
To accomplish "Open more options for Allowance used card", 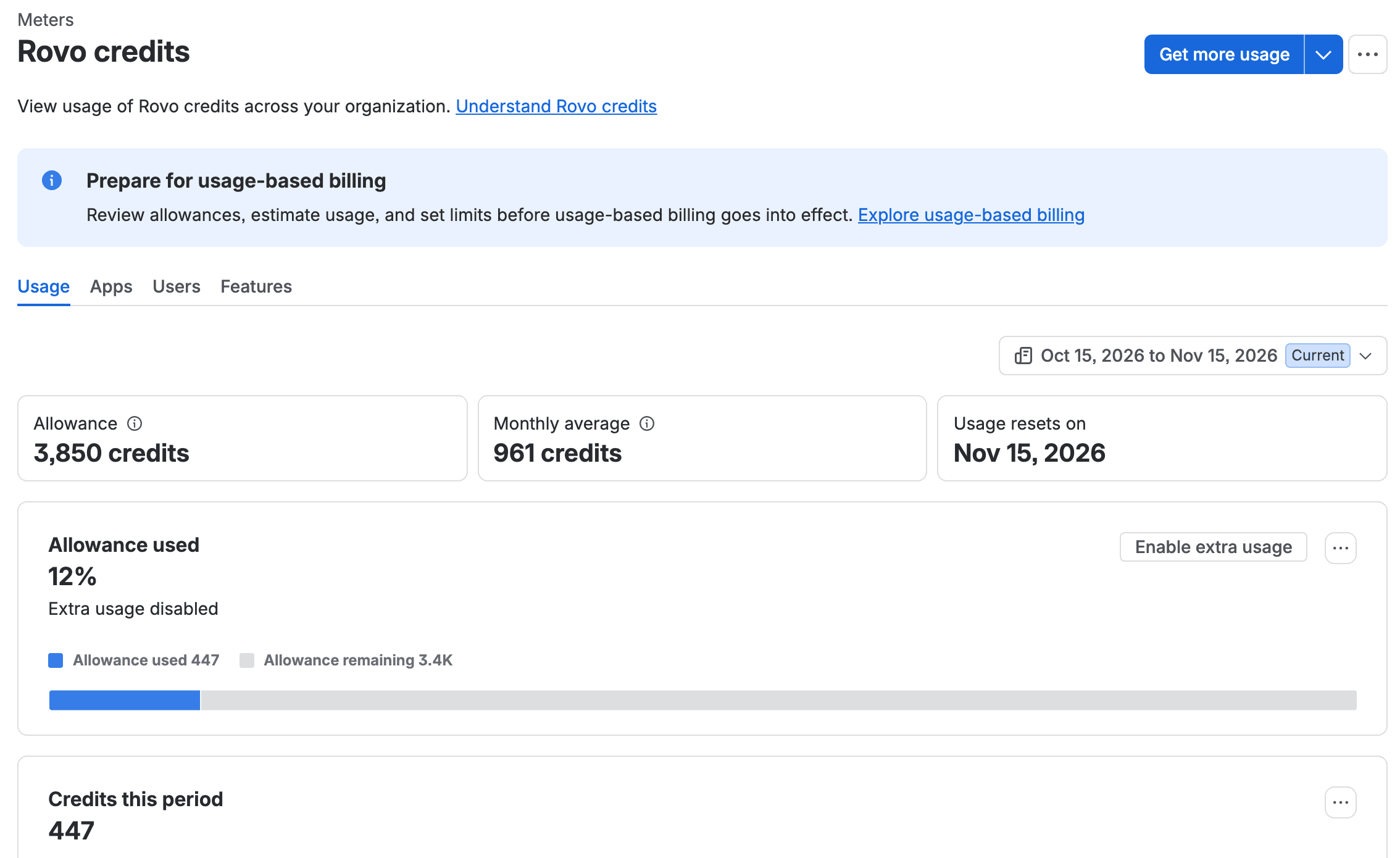I will coord(1341,548).
